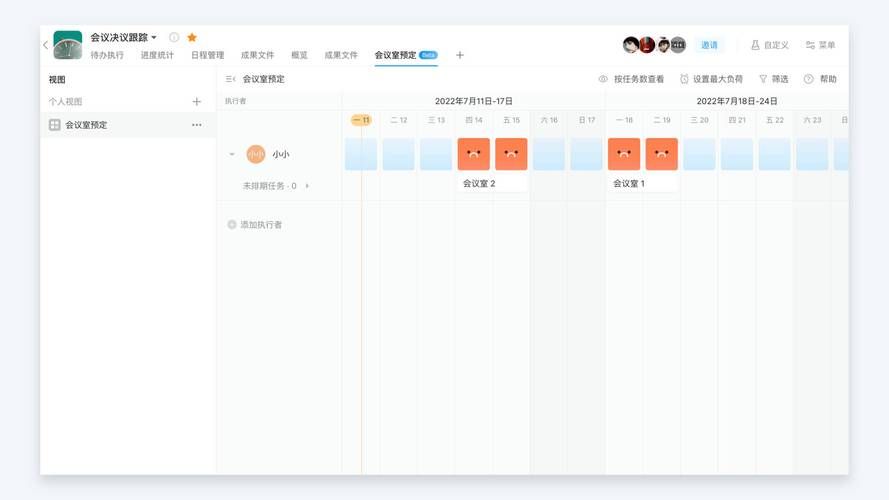Open 小小 user avatar
The width and height of the screenshot is (889, 500).
pyautogui.click(x=256, y=154)
